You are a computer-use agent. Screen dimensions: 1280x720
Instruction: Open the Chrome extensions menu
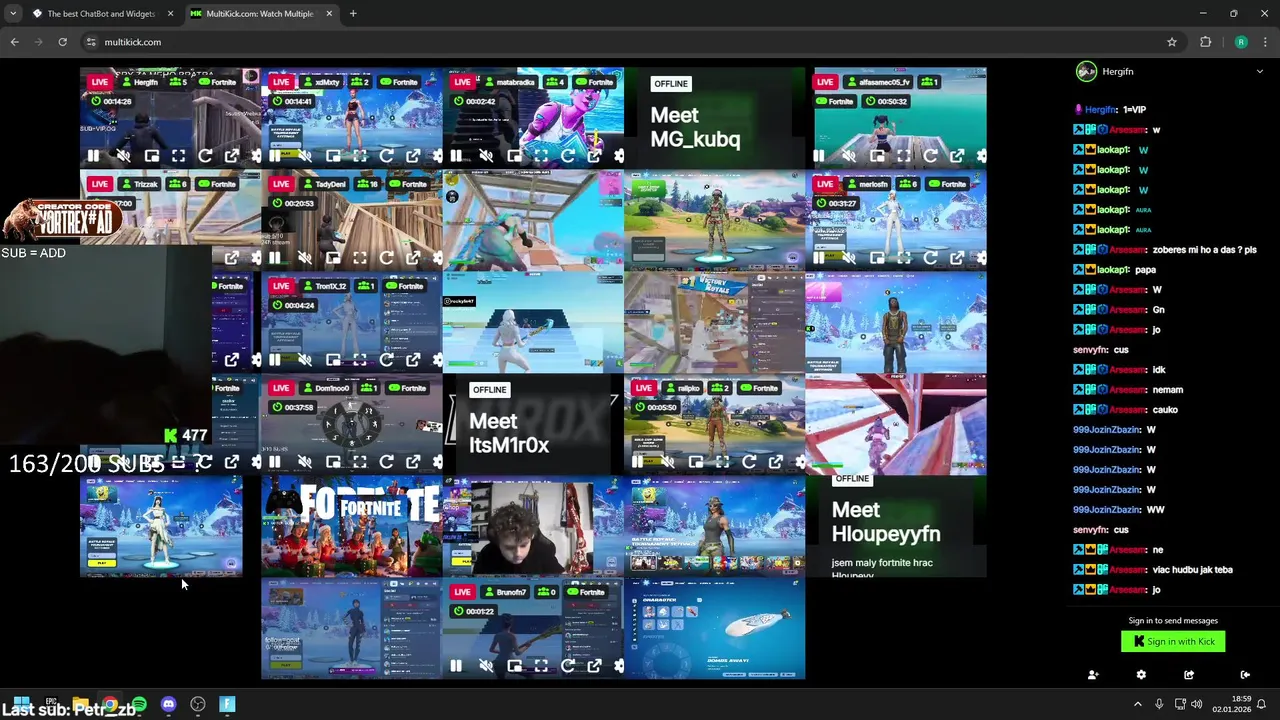[1205, 42]
